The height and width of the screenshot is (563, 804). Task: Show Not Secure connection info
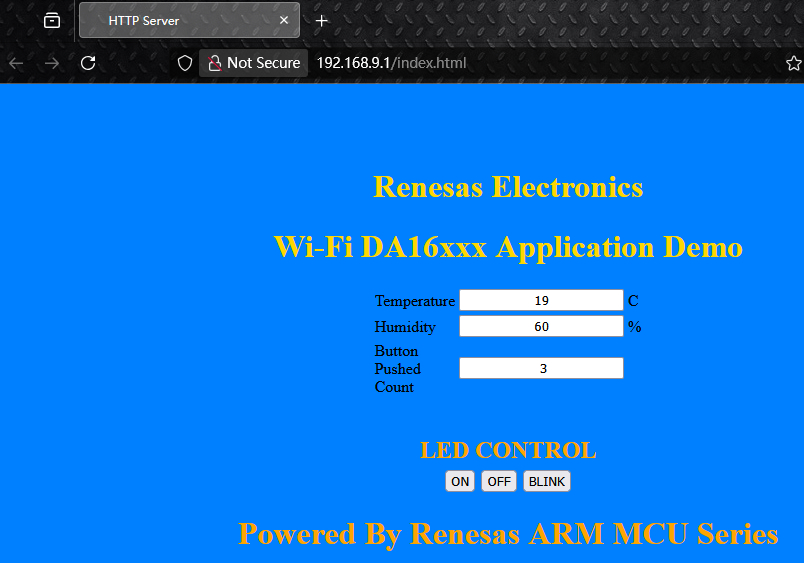[x=253, y=63]
